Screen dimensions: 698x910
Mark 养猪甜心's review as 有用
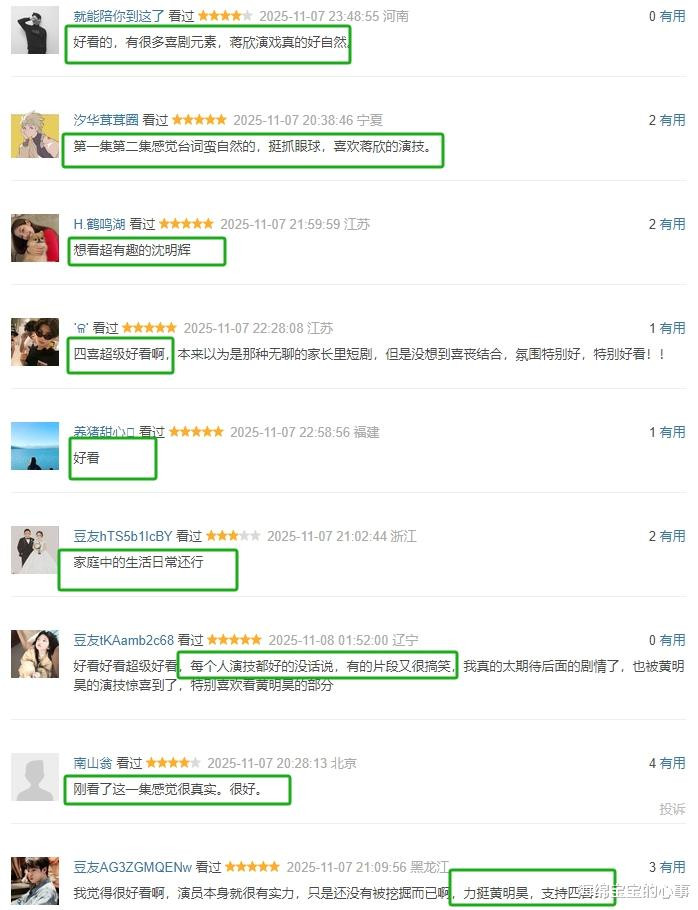click(x=672, y=432)
